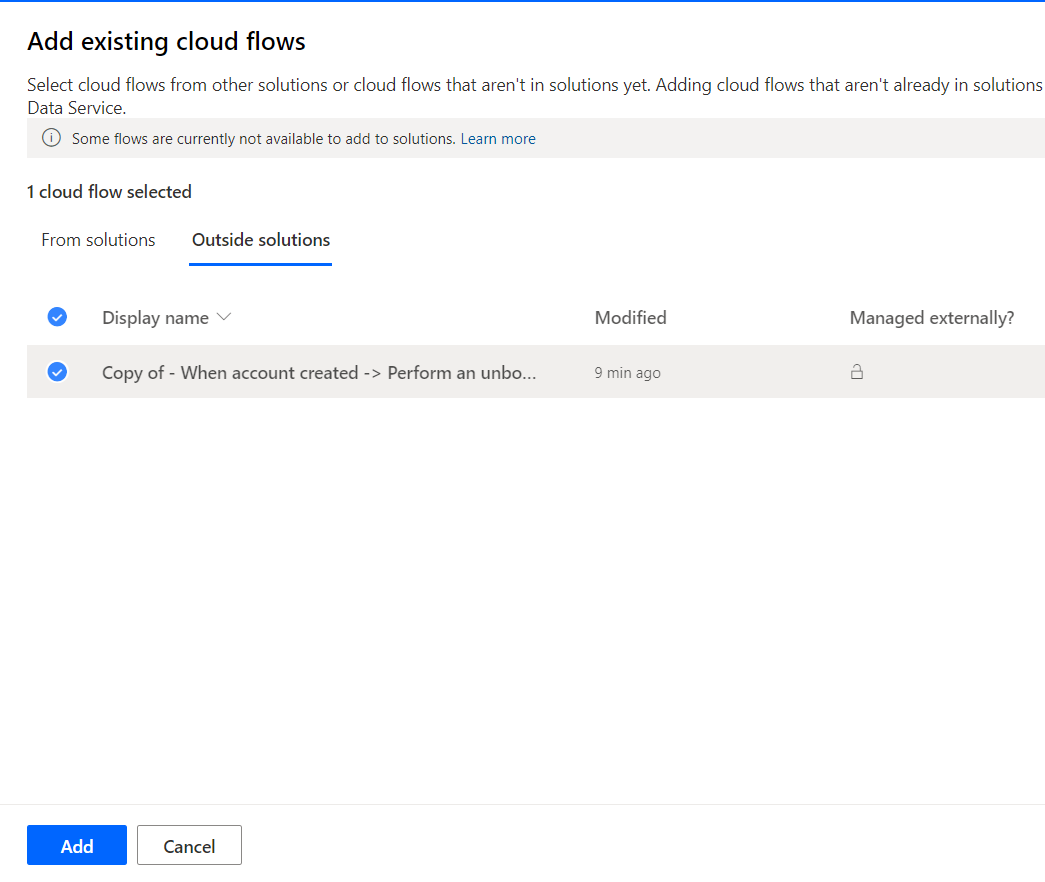Switch to the Outside solutions tab
Viewport: 1045px width, 882px height.
coord(260,240)
